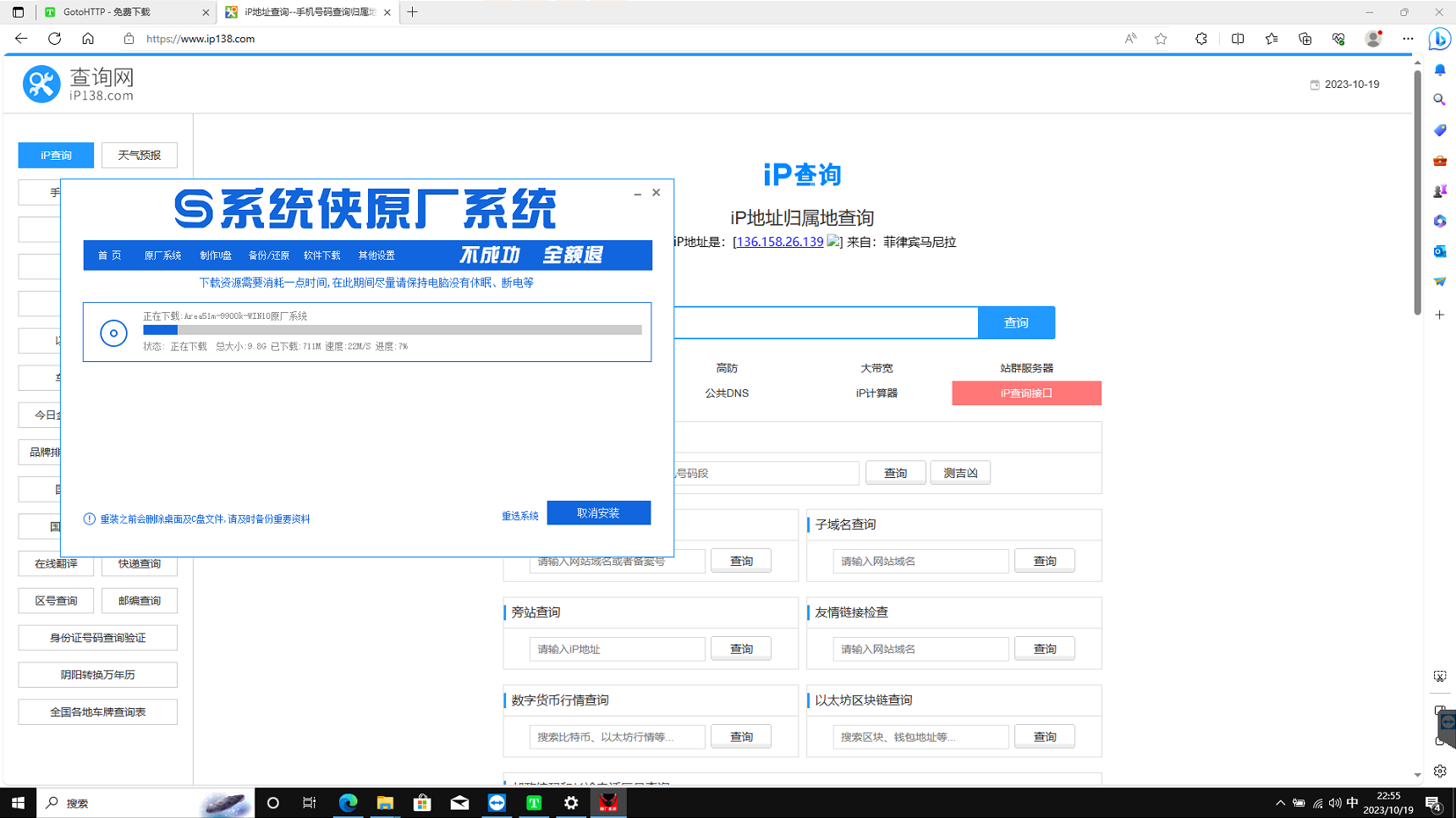Refresh the ip138 page
Screen dimensions: 1456x818
coord(55,39)
